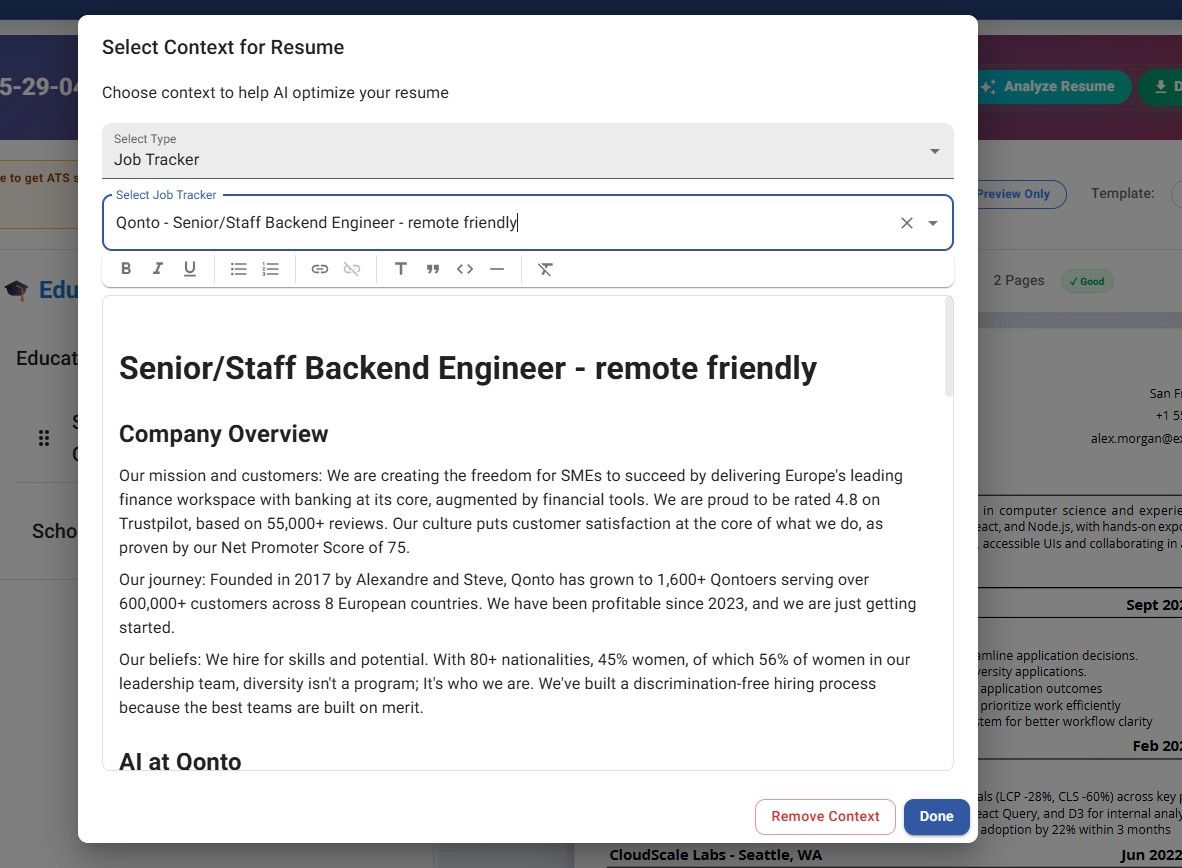This screenshot has height=868, width=1182.
Task: Apply heading text style icon
Action: click(x=401, y=268)
